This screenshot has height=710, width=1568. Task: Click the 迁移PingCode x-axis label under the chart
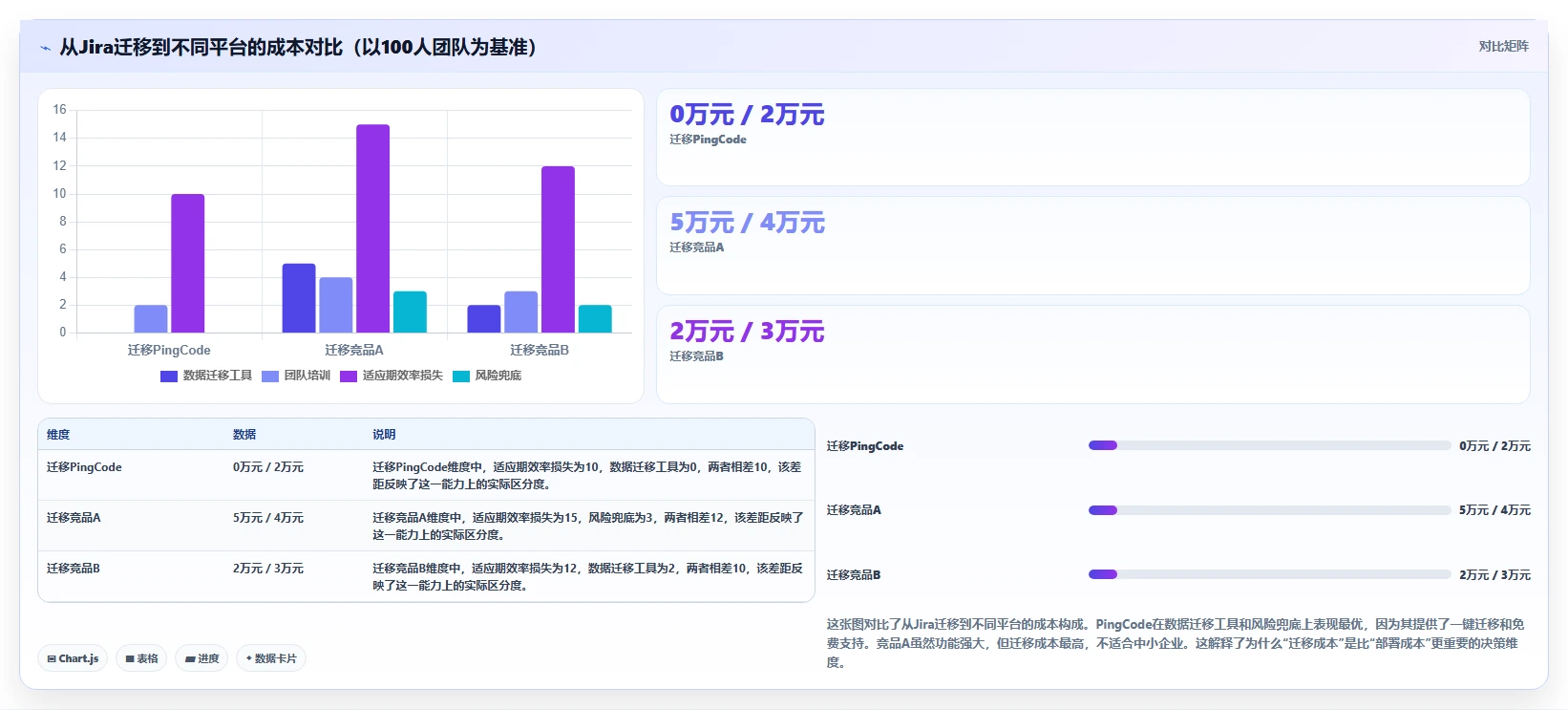[x=169, y=351]
